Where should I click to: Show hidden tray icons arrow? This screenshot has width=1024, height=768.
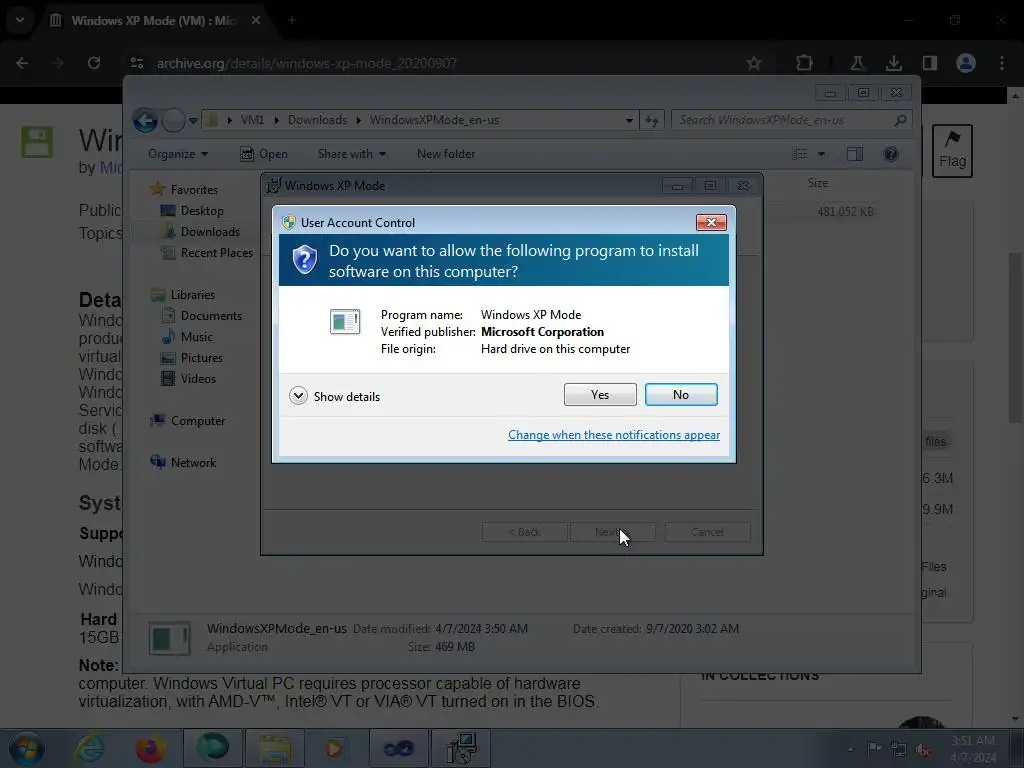(850, 749)
